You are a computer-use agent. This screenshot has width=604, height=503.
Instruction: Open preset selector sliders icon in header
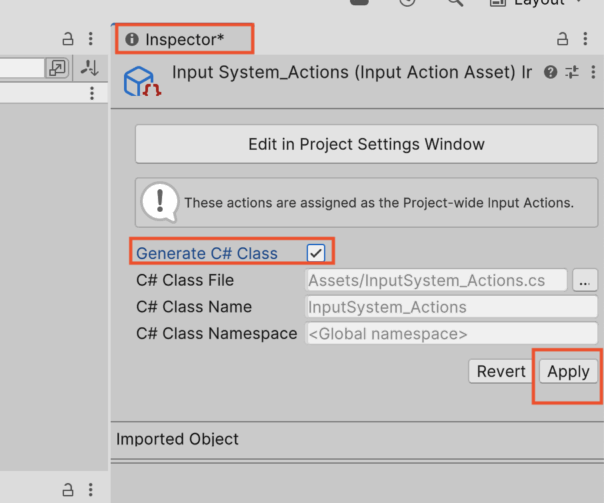coord(572,72)
